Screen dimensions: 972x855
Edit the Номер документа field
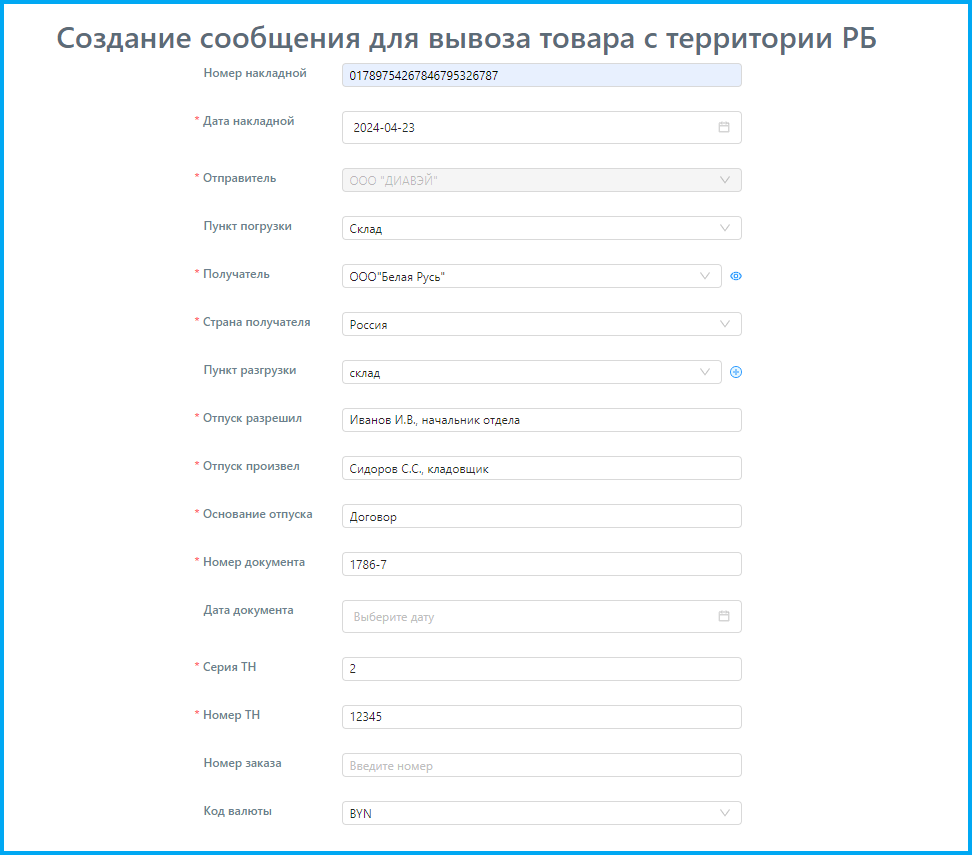pyautogui.click(x=541, y=564)
